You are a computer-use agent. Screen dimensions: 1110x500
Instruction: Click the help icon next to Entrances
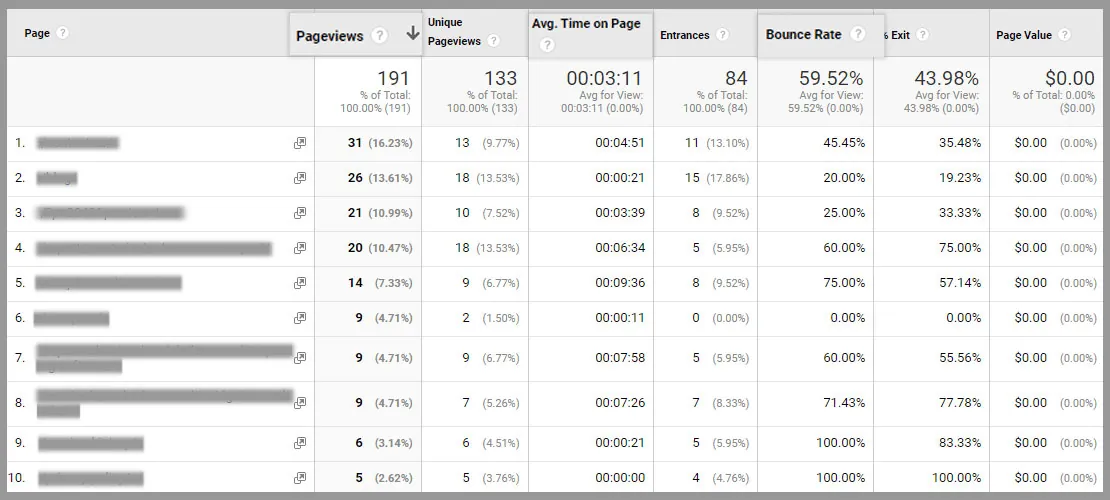[722, 35]
